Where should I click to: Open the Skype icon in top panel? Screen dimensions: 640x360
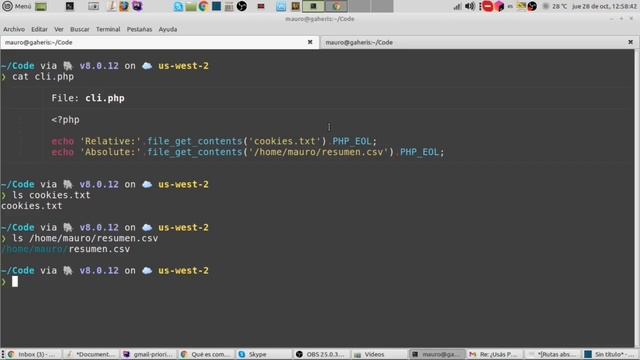click(178, 6)
